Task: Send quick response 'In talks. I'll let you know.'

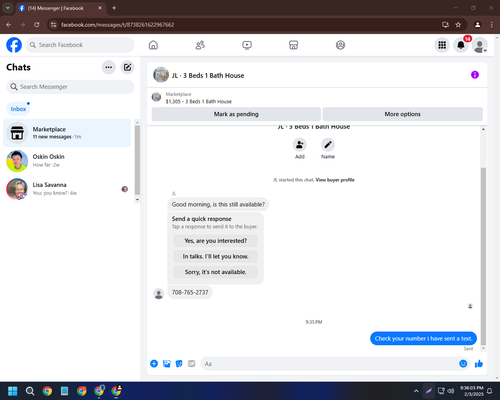Action: click(215, 256)
